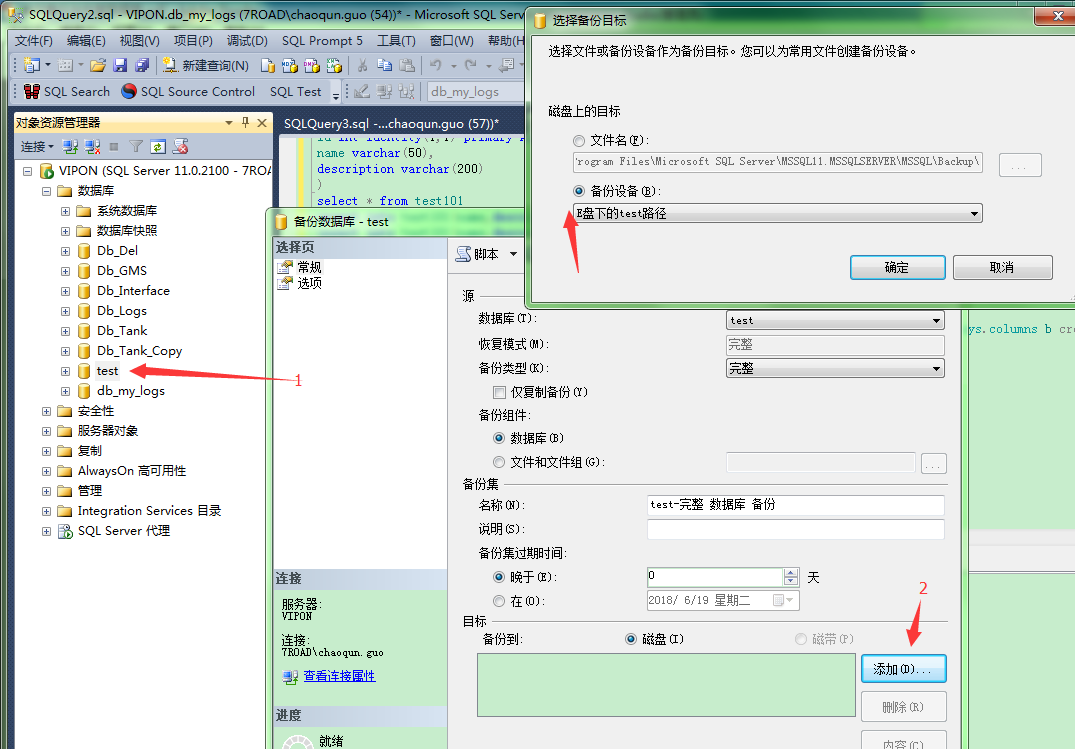This screenshot has height=749, width=1075.
Task: Expand the Db_Tank_Copy database node
Action: 65,351
